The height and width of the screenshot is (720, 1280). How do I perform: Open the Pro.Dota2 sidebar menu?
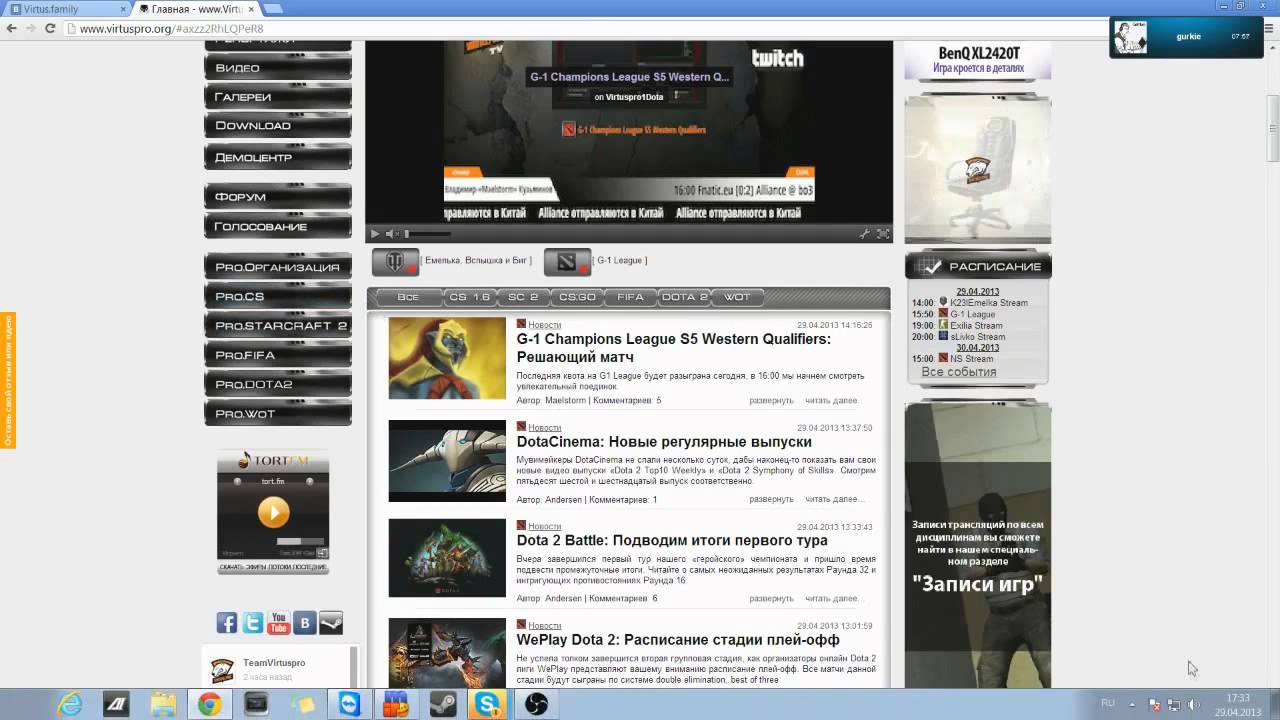(278, 384)
